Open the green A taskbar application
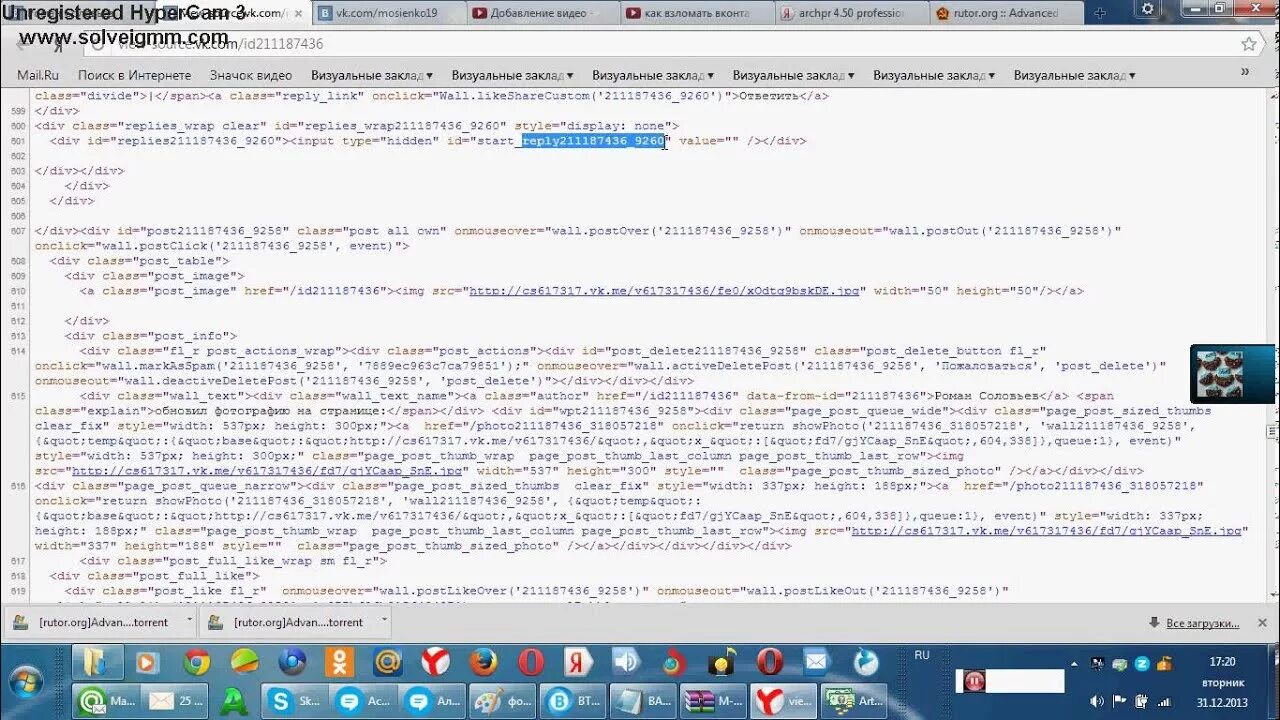Screen dimensions: 1280x720 234,700
